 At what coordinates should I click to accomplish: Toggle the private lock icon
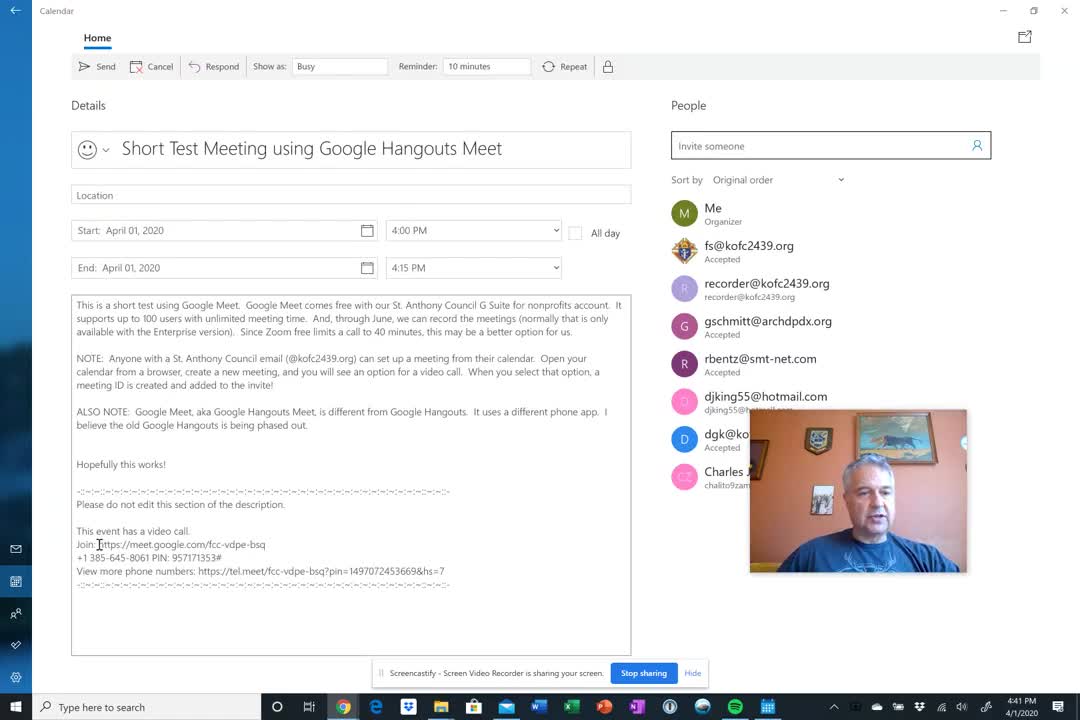click(x=608, y=67)
